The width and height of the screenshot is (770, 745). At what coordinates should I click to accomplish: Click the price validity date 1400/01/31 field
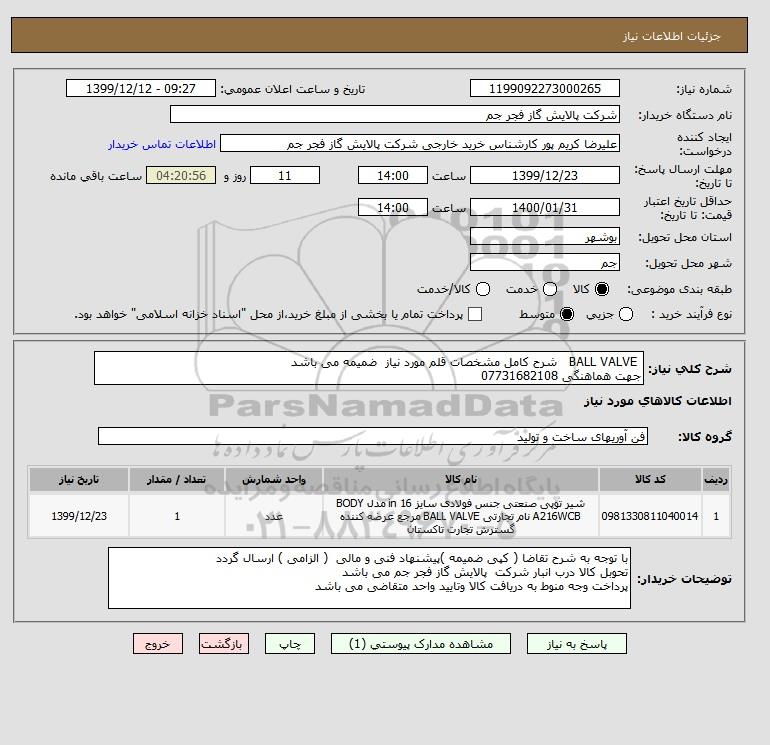tap(545, 207)
